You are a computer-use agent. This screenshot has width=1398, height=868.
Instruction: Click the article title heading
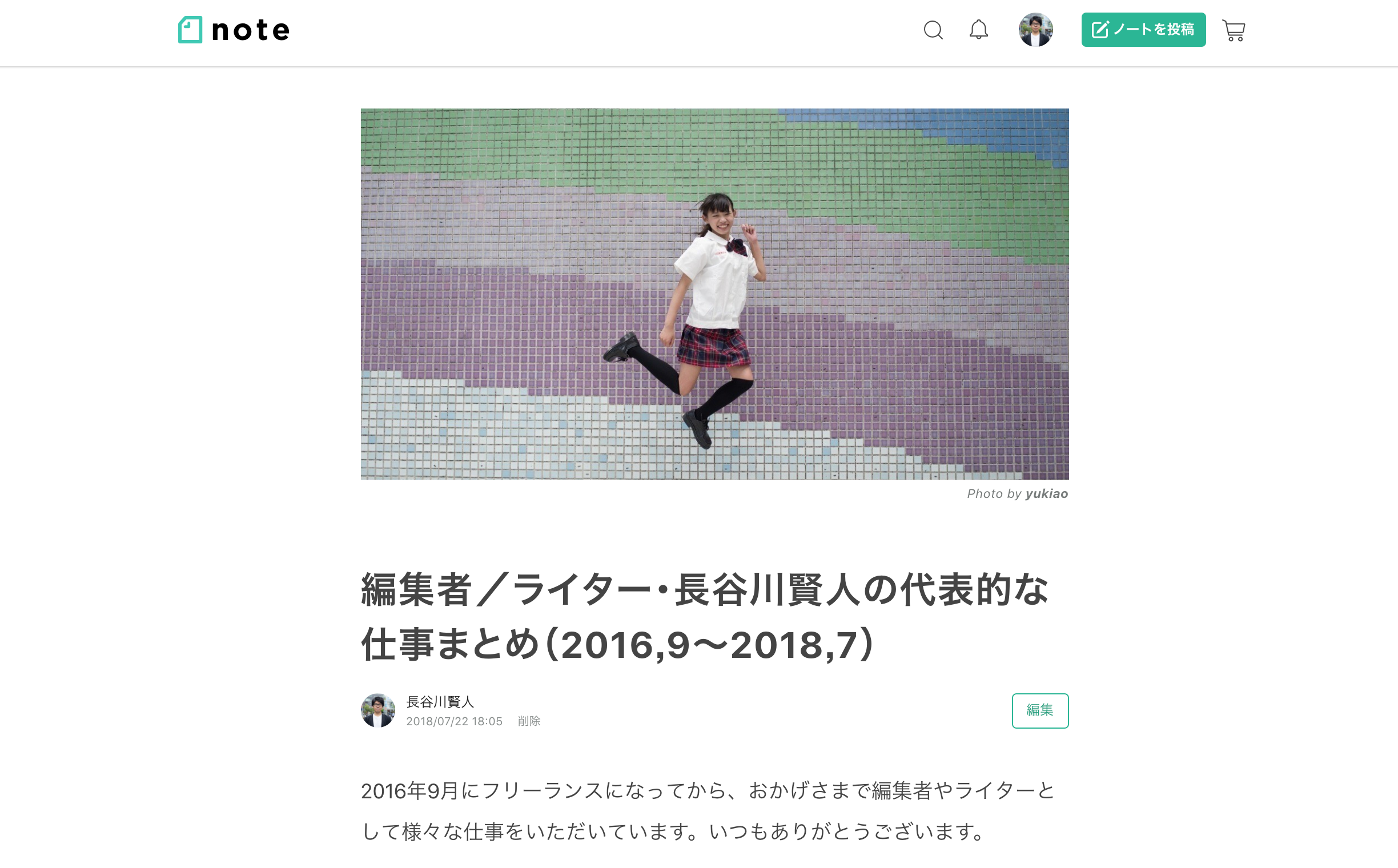(x=705, y=617)
